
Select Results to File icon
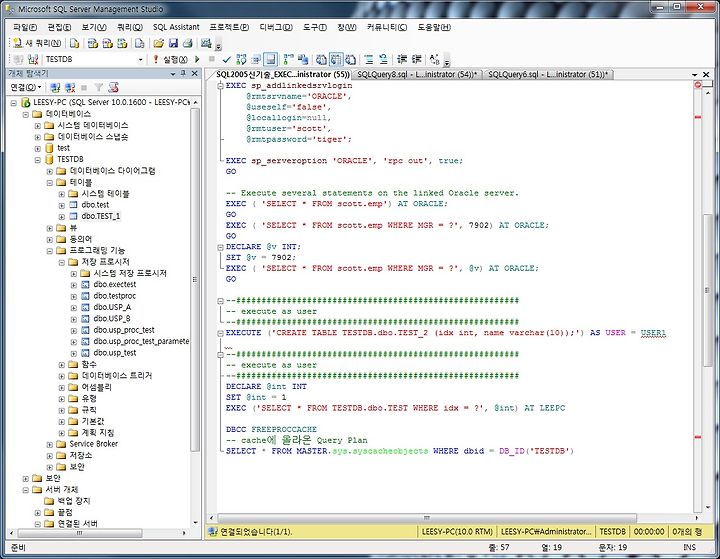[x=351, y=59]
